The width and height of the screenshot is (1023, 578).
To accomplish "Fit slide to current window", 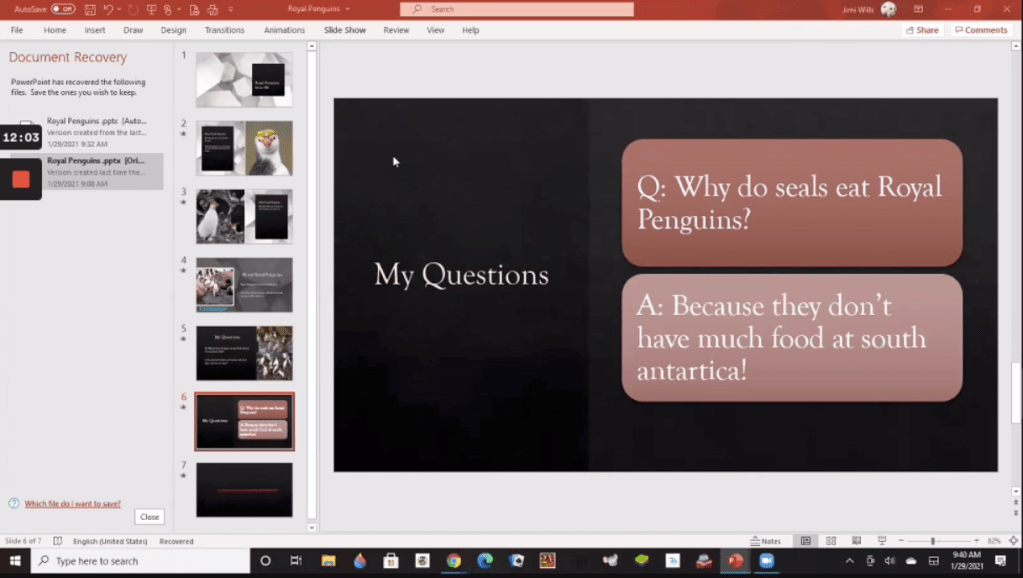I will point(1013,541).
